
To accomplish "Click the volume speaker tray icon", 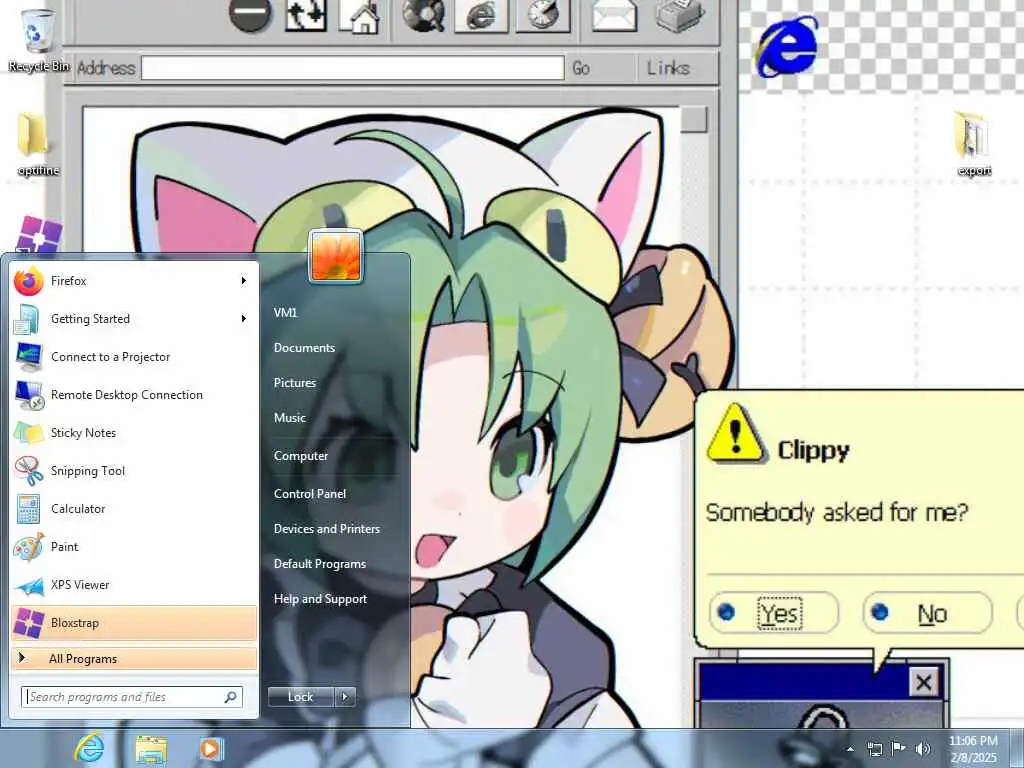I will point(923,748).
